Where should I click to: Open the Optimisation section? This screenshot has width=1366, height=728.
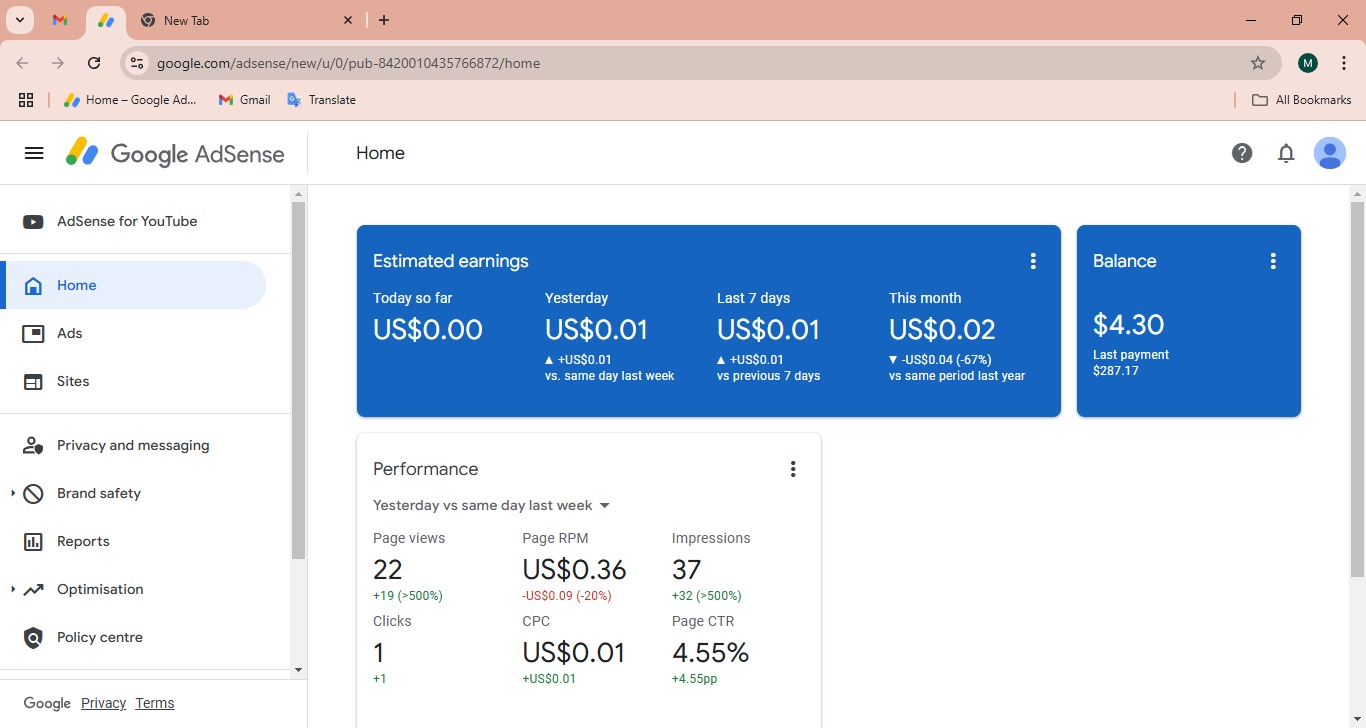click(x=100, y=589)
